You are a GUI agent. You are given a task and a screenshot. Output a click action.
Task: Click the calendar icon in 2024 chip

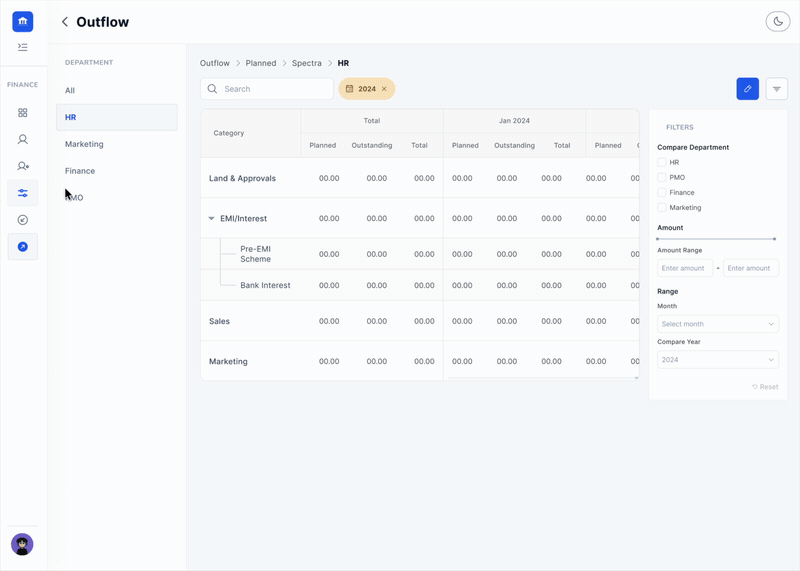[349, 89]
